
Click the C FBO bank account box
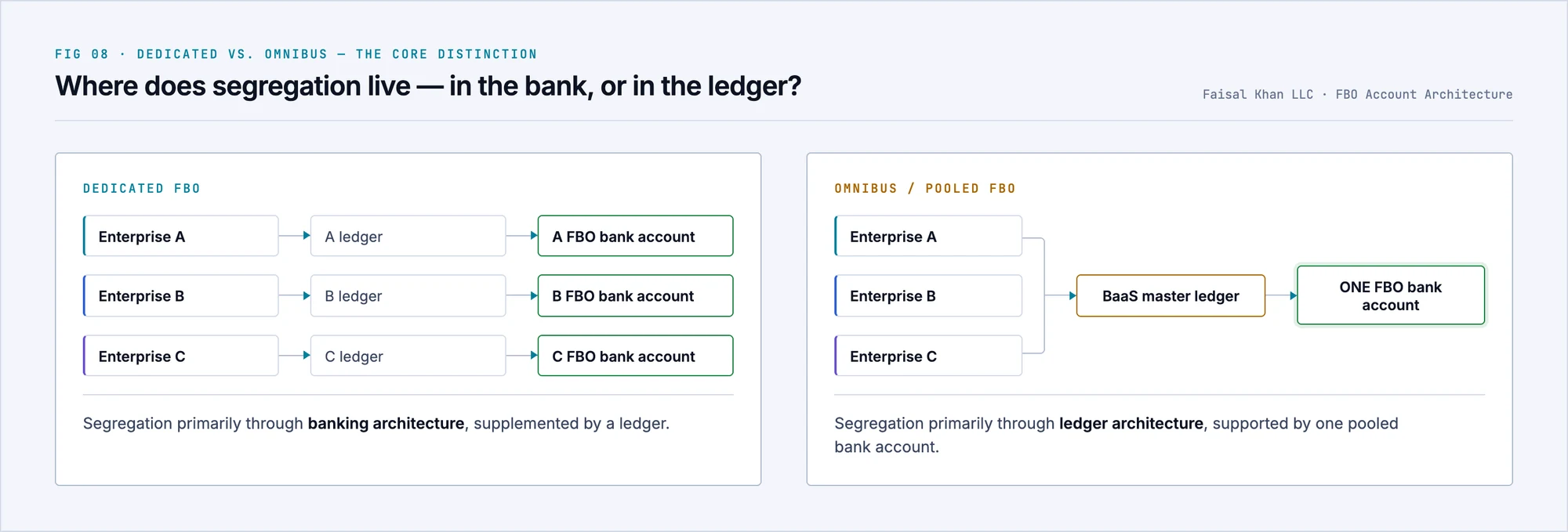pyautogui.click(x=636, y=356)
